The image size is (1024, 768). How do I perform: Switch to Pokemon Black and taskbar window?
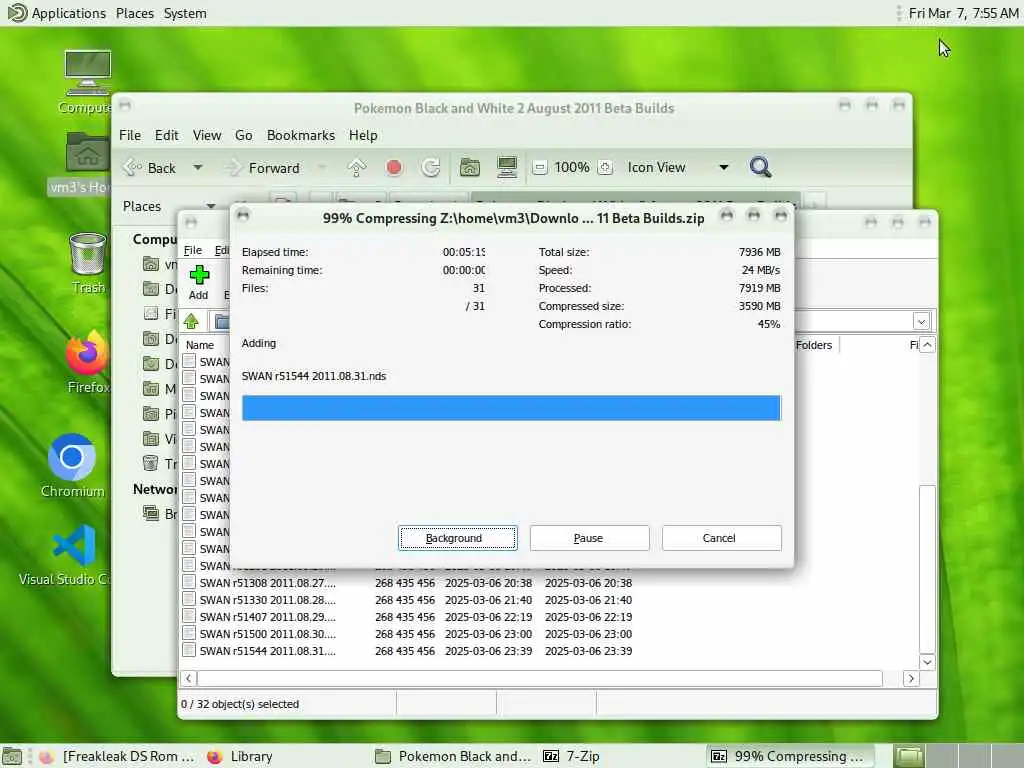(454, 756)
